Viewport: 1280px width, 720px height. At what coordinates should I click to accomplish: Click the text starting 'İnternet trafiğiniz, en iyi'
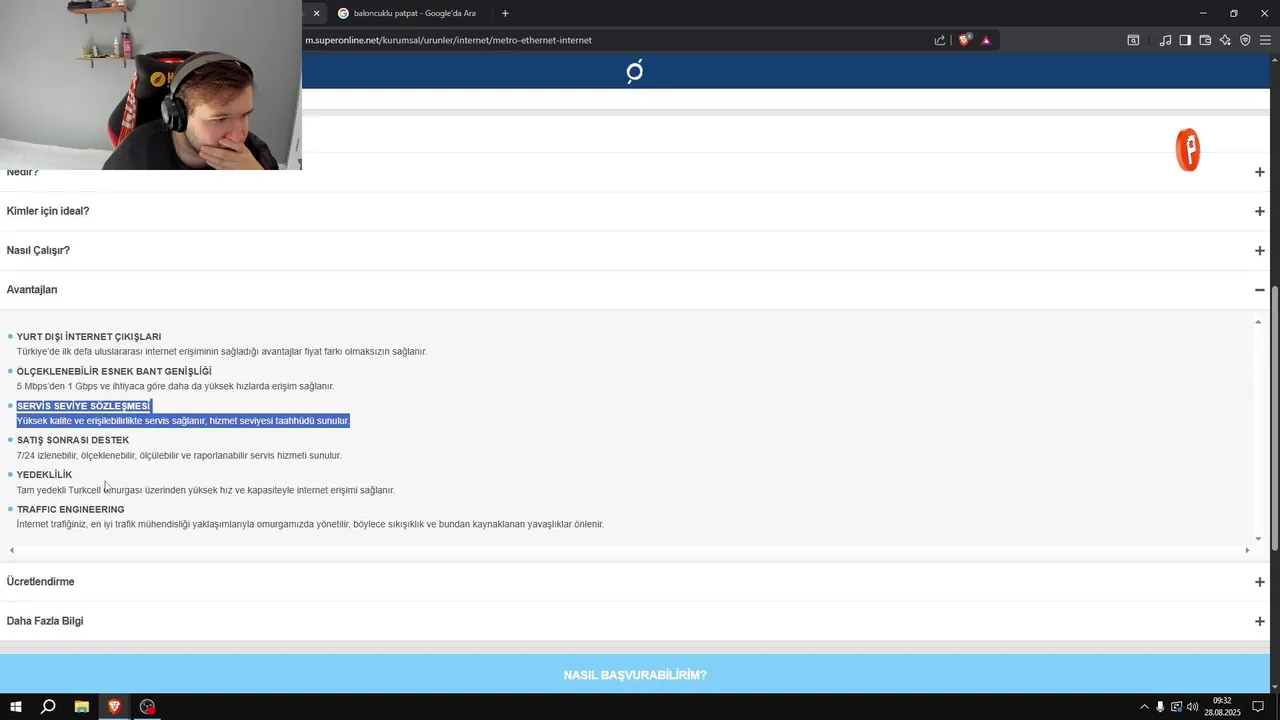coord(310,524)
